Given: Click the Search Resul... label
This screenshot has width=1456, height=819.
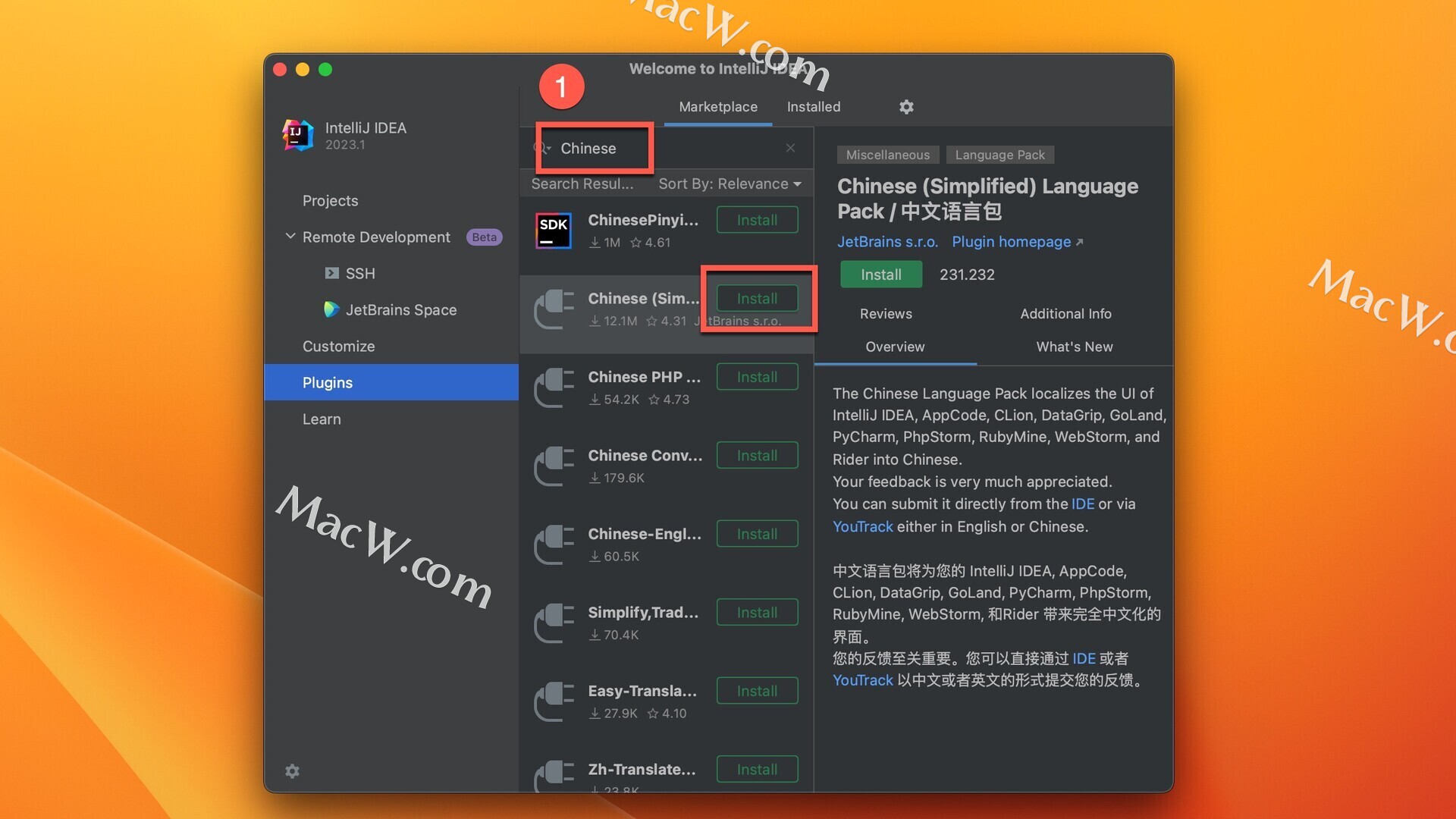Looking at the screenshot, I should point(582,184).
